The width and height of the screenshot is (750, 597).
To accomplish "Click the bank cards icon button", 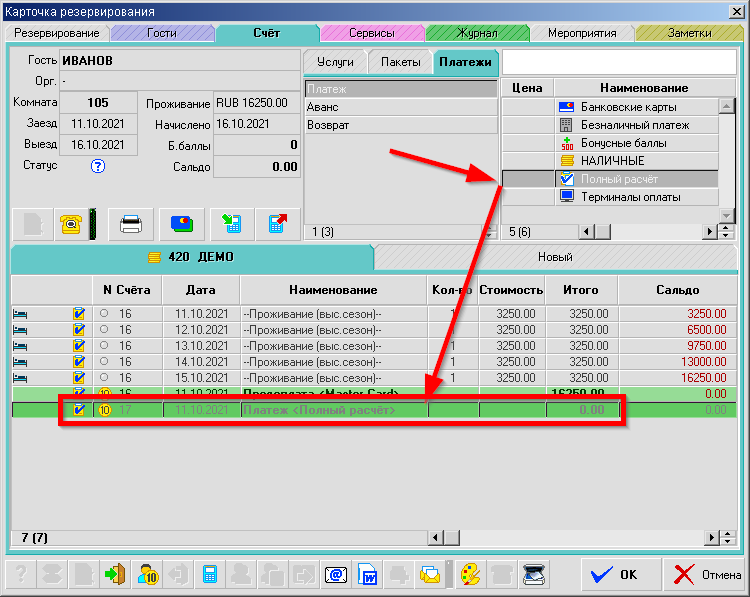I will [180, 224].
